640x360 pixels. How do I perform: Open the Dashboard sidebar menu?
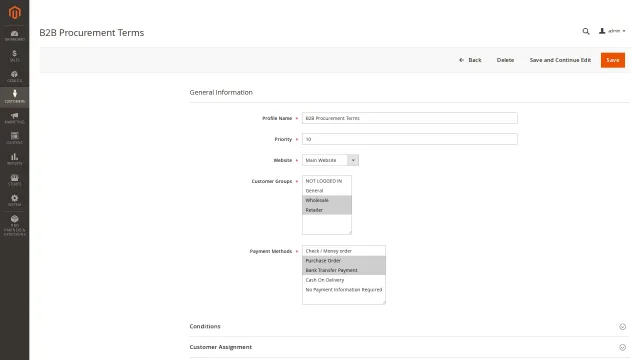(15, 36)
